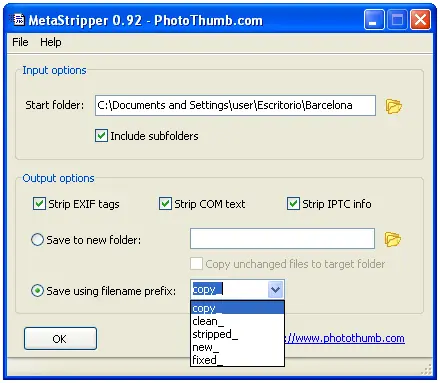440x383 pixels.
Task: Uncheck Strip COM text
Action: (165, 203)
